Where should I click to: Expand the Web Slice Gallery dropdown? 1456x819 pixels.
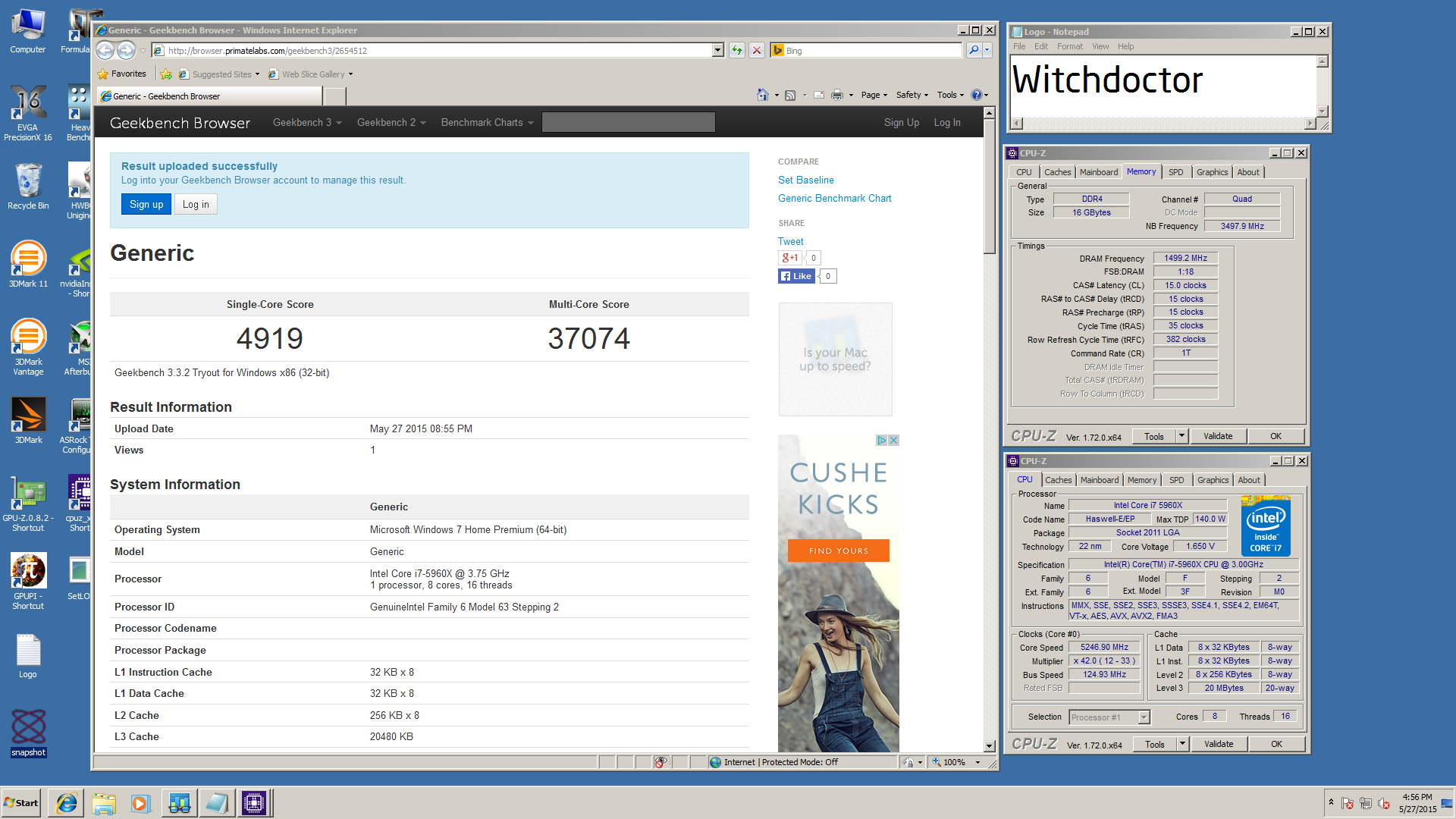[350, 74]
